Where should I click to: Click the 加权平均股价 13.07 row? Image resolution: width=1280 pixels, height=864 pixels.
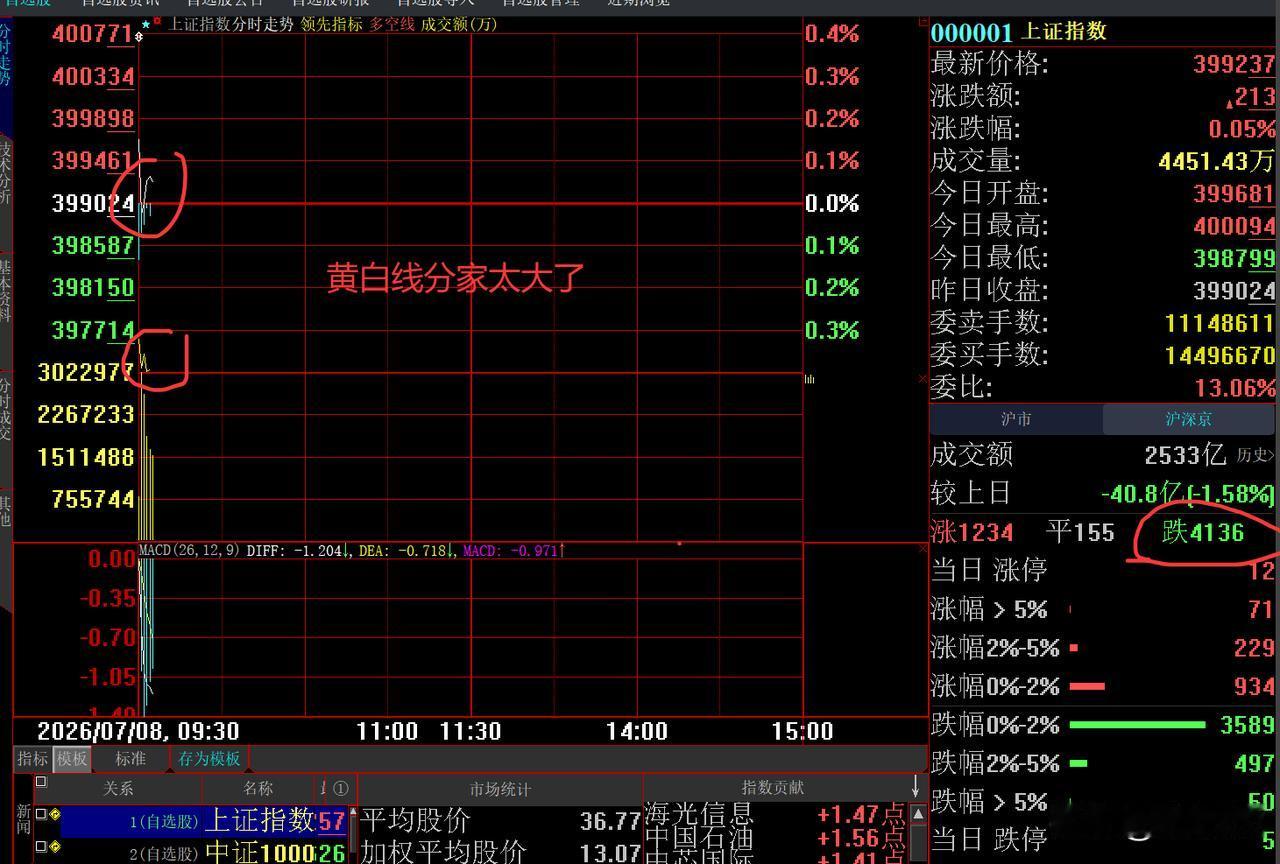[500, 852]
